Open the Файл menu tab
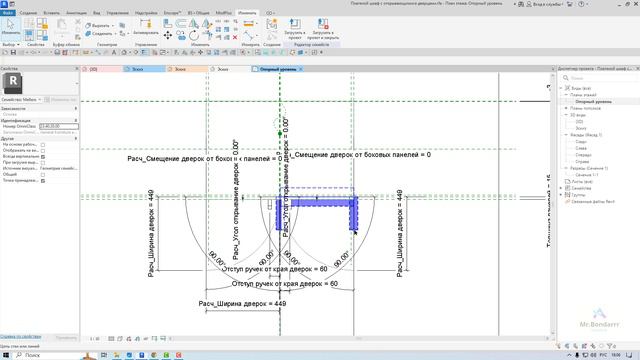This screenshot has height=360, width=640. coord(7,13)
